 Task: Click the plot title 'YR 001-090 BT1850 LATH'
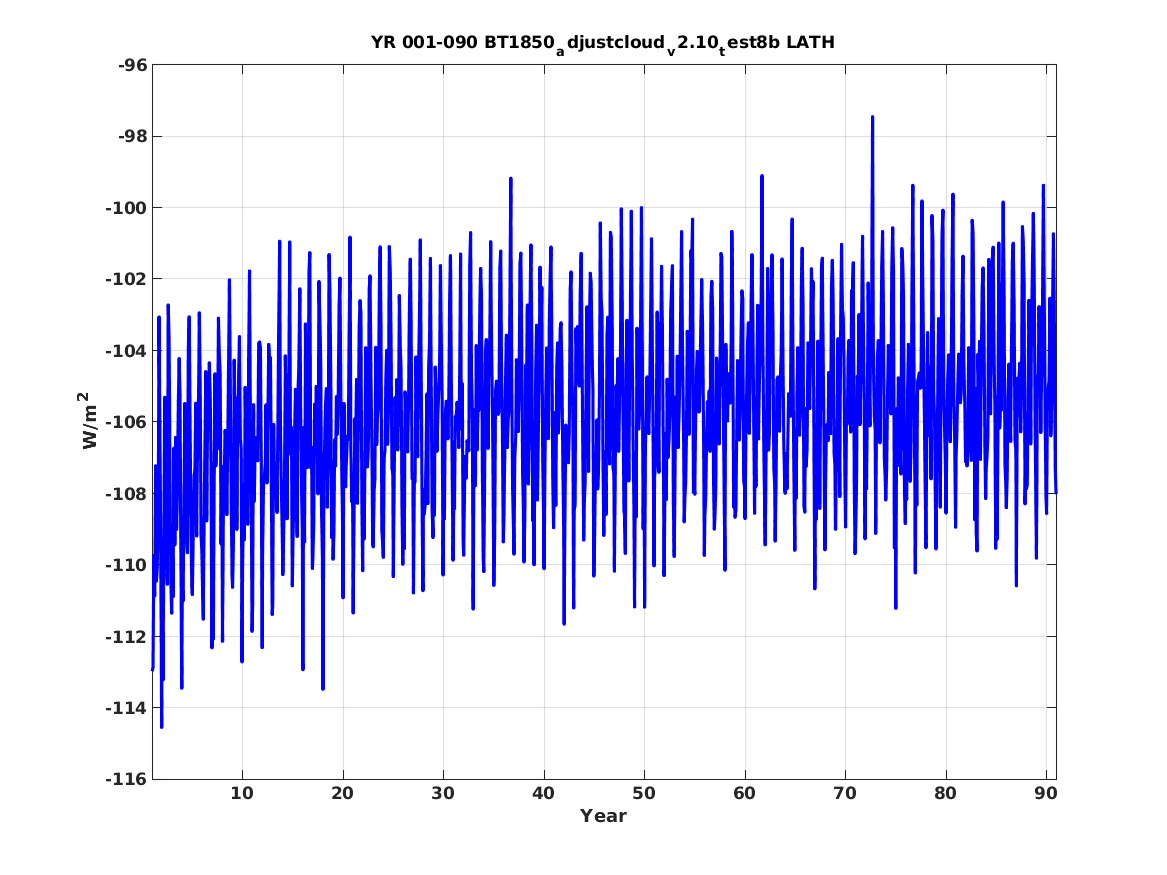click(x=603, y=44)
